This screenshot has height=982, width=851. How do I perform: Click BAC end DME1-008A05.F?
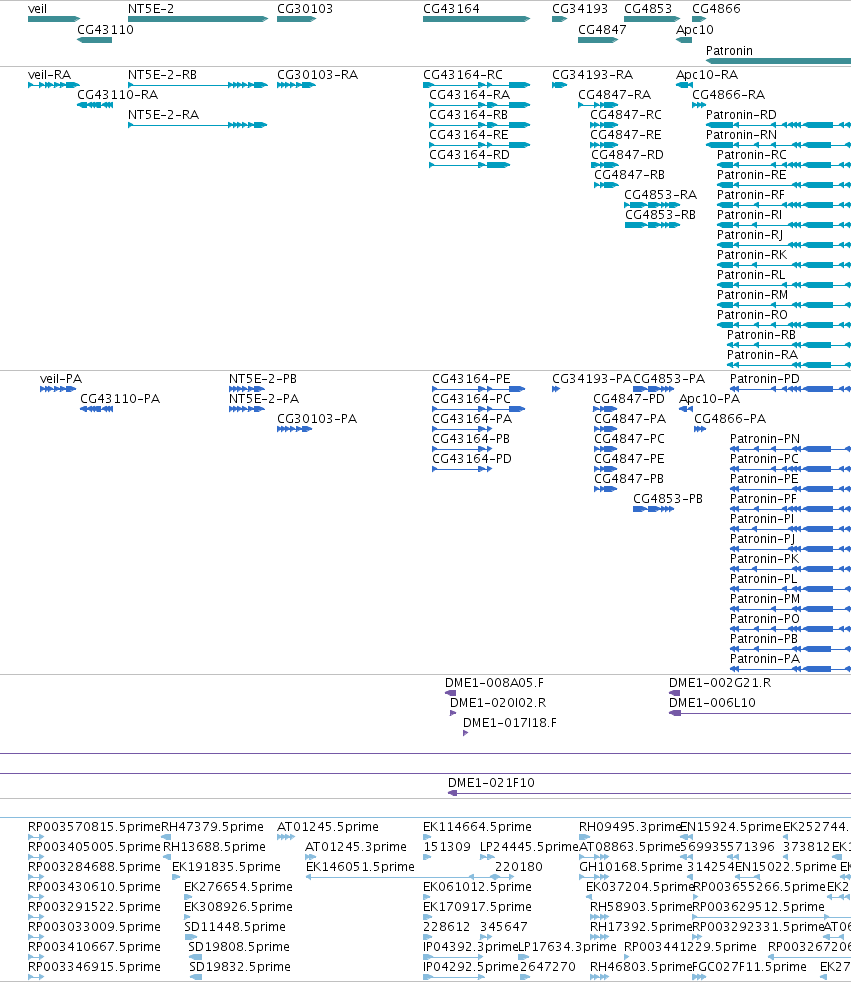pos(494,683)
